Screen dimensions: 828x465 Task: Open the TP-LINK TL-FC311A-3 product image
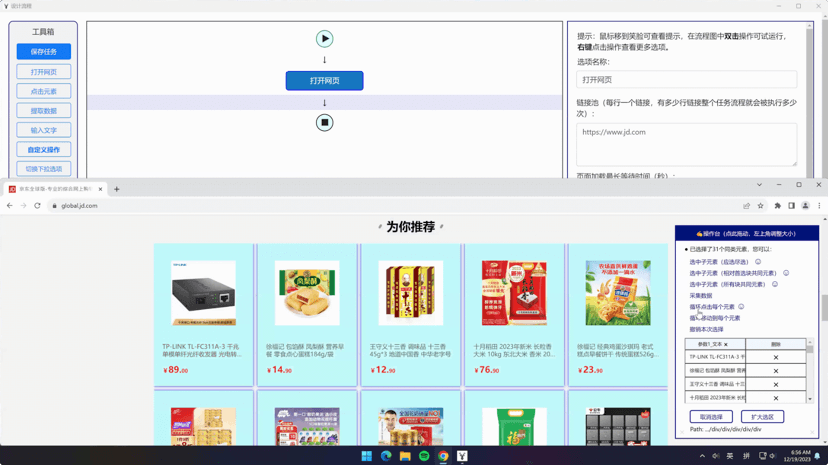(x=203, y=293)
